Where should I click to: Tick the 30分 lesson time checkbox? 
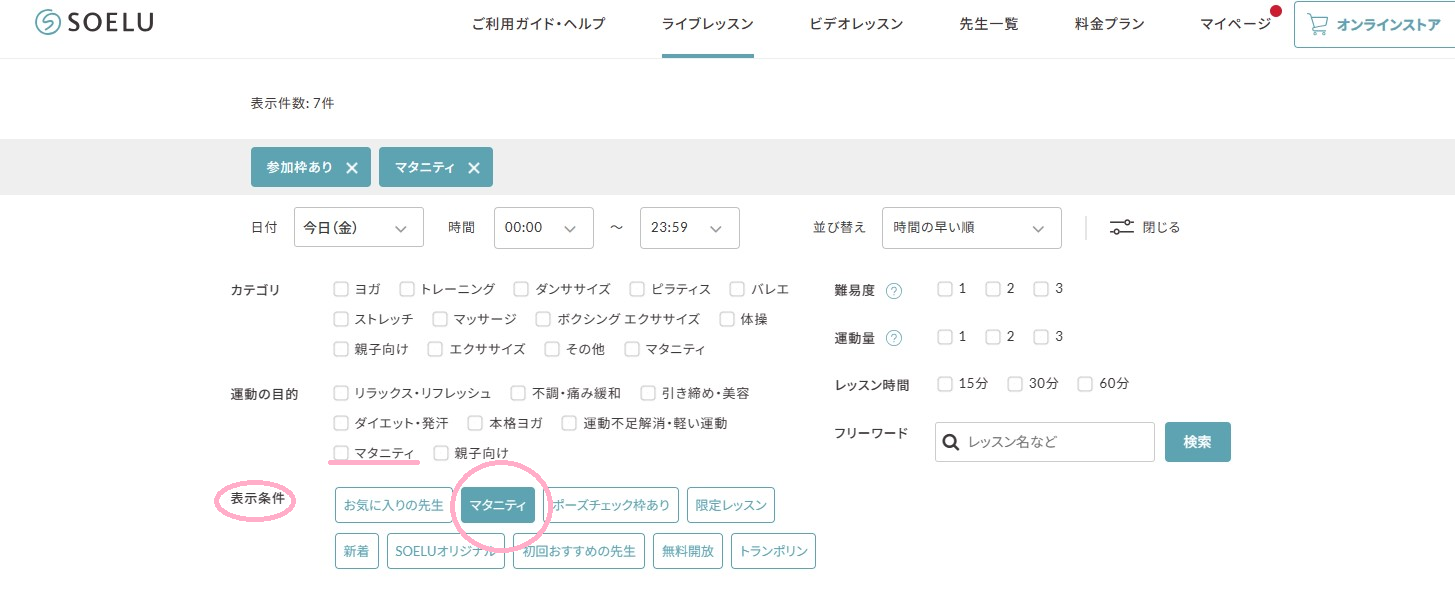pos(1015,384)
